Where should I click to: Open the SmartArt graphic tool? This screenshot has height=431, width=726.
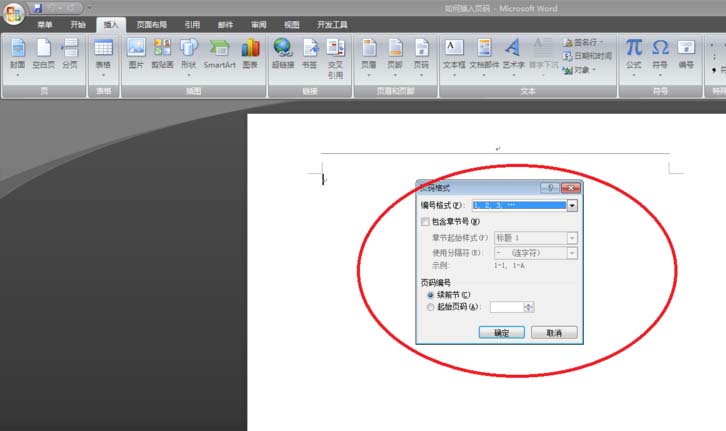(x=219, y=52)
